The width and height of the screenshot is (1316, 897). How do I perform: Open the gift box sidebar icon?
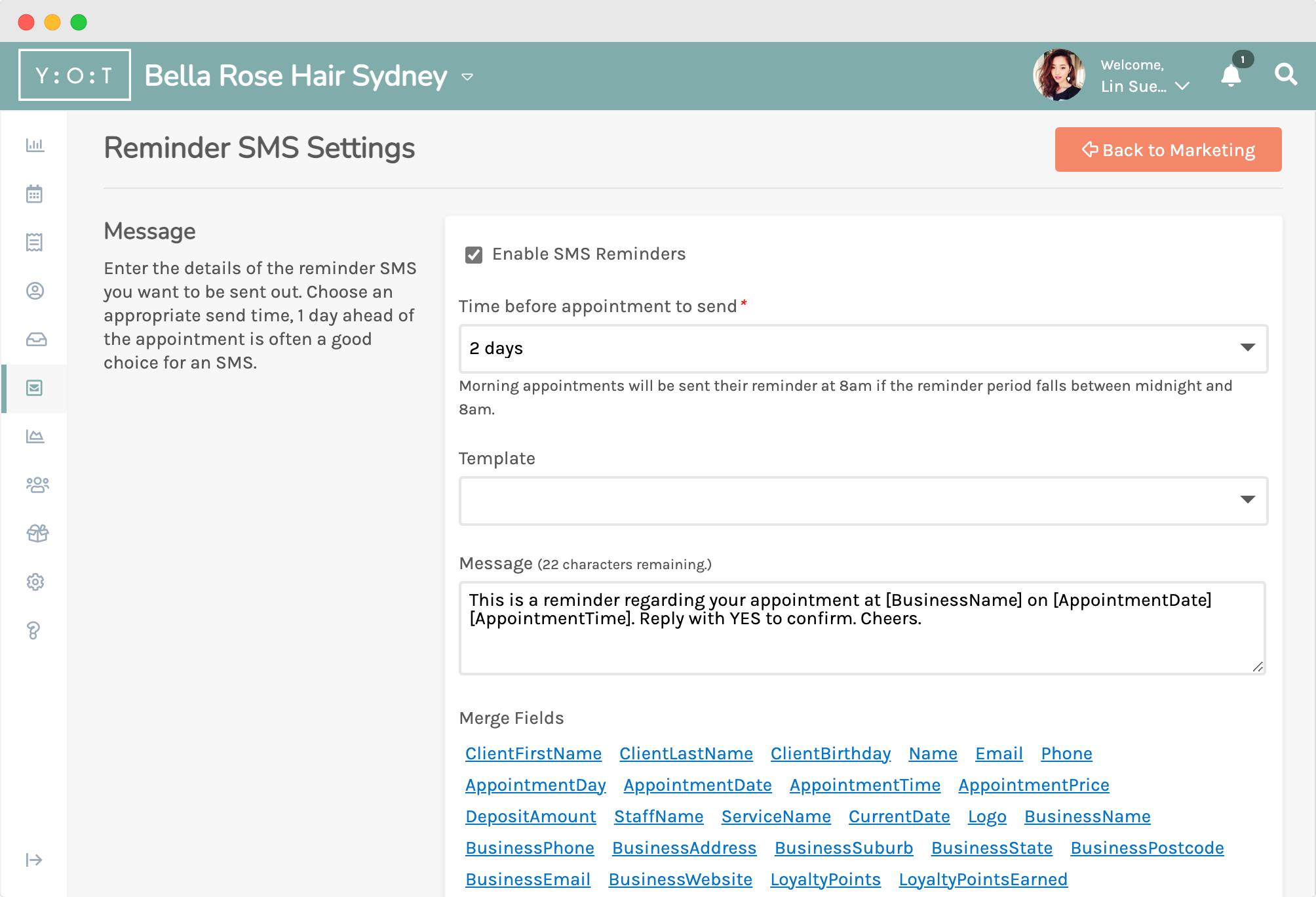coord(37,533)
